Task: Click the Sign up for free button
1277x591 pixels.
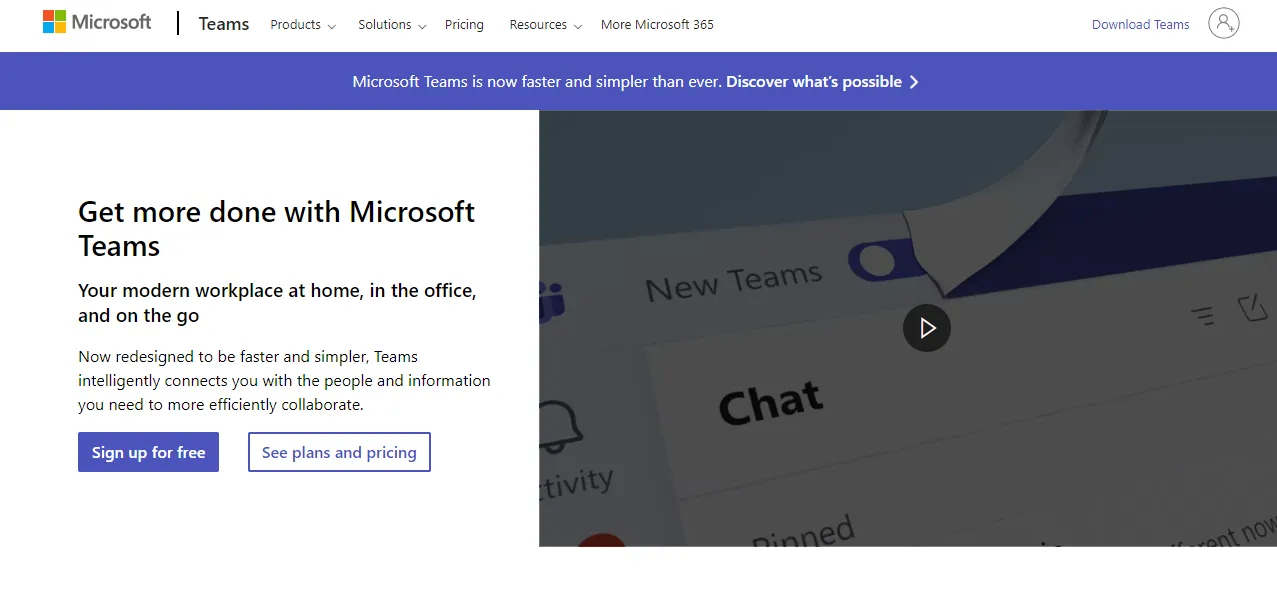Action: [x=148, y=452]
